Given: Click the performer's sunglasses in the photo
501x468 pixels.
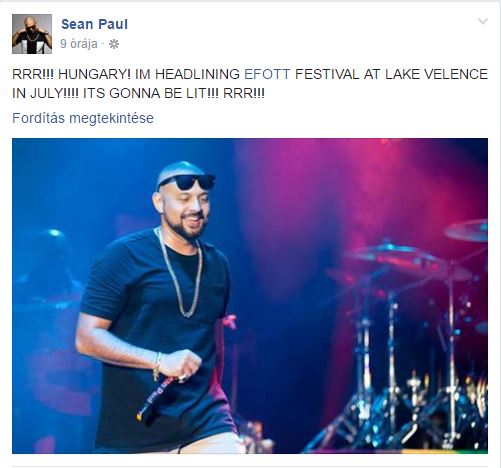Looking at the screenshot, I should tap(188, 182).
